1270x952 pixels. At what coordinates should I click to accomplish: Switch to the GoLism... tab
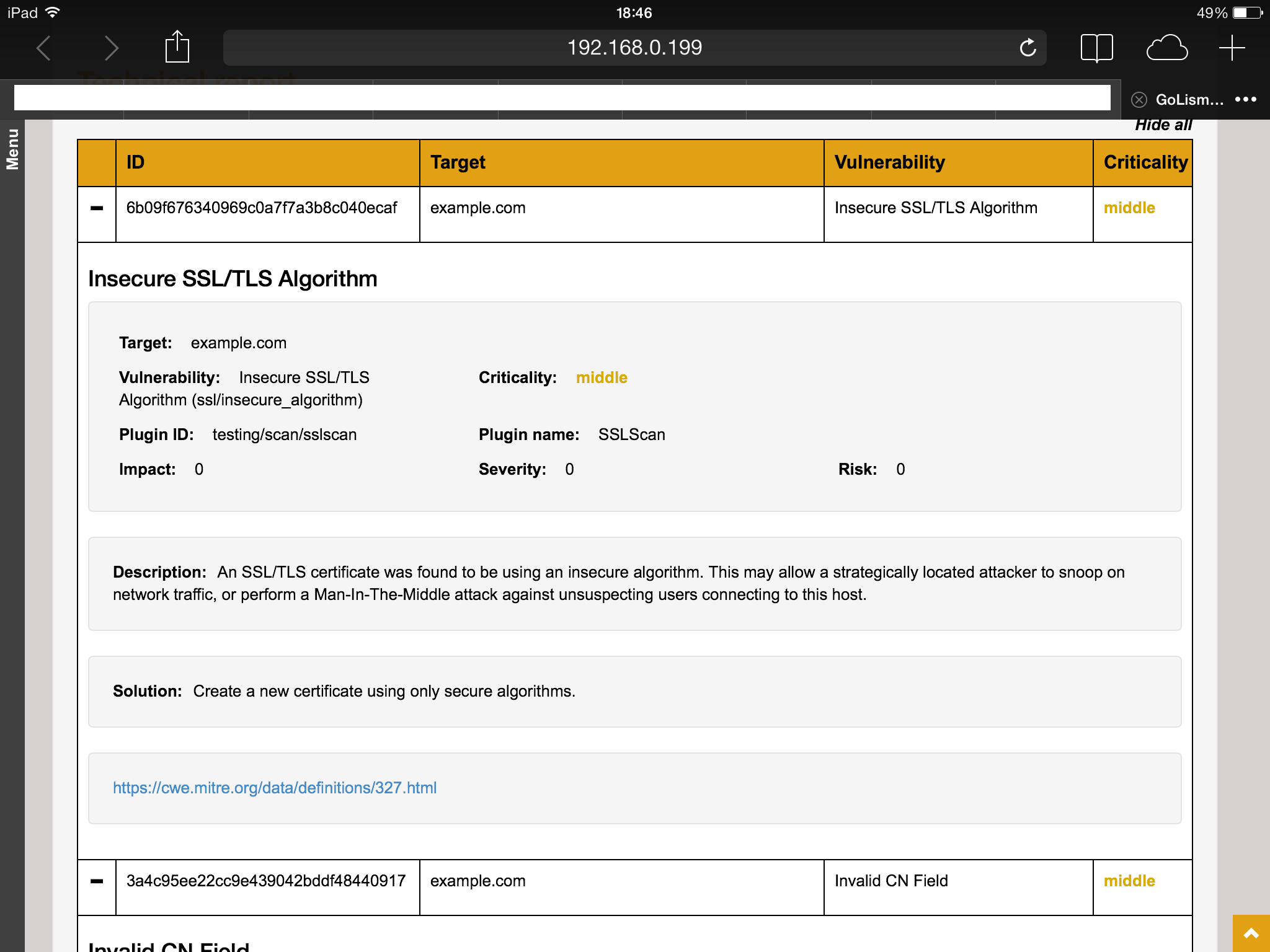[x=1189, y=100]
